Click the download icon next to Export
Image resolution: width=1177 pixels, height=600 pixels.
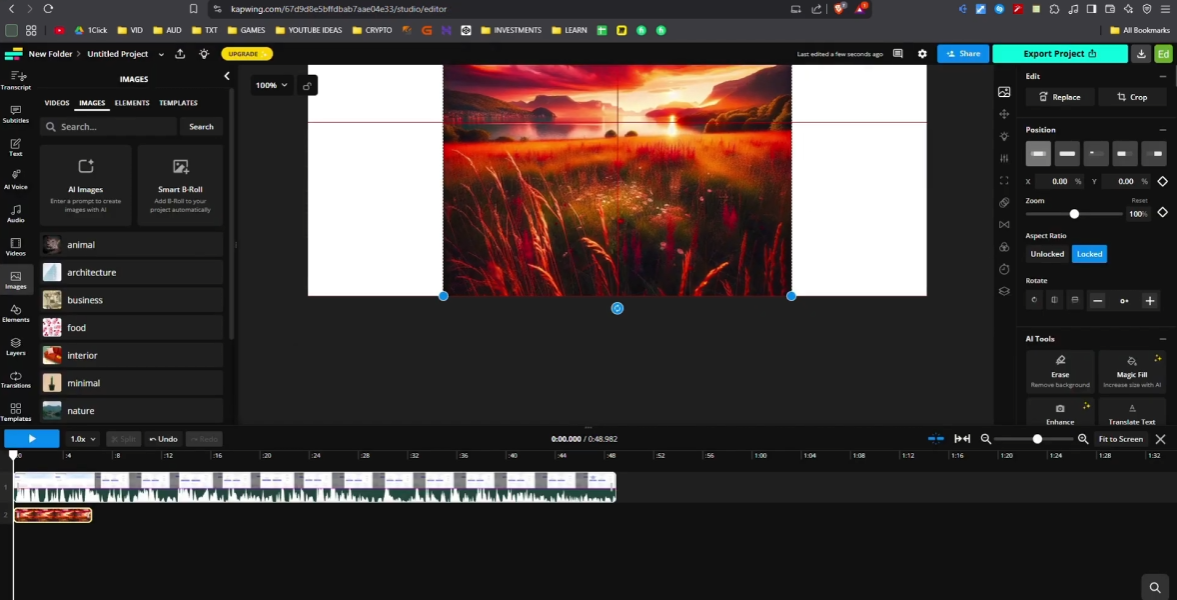tap(1141, 54)
